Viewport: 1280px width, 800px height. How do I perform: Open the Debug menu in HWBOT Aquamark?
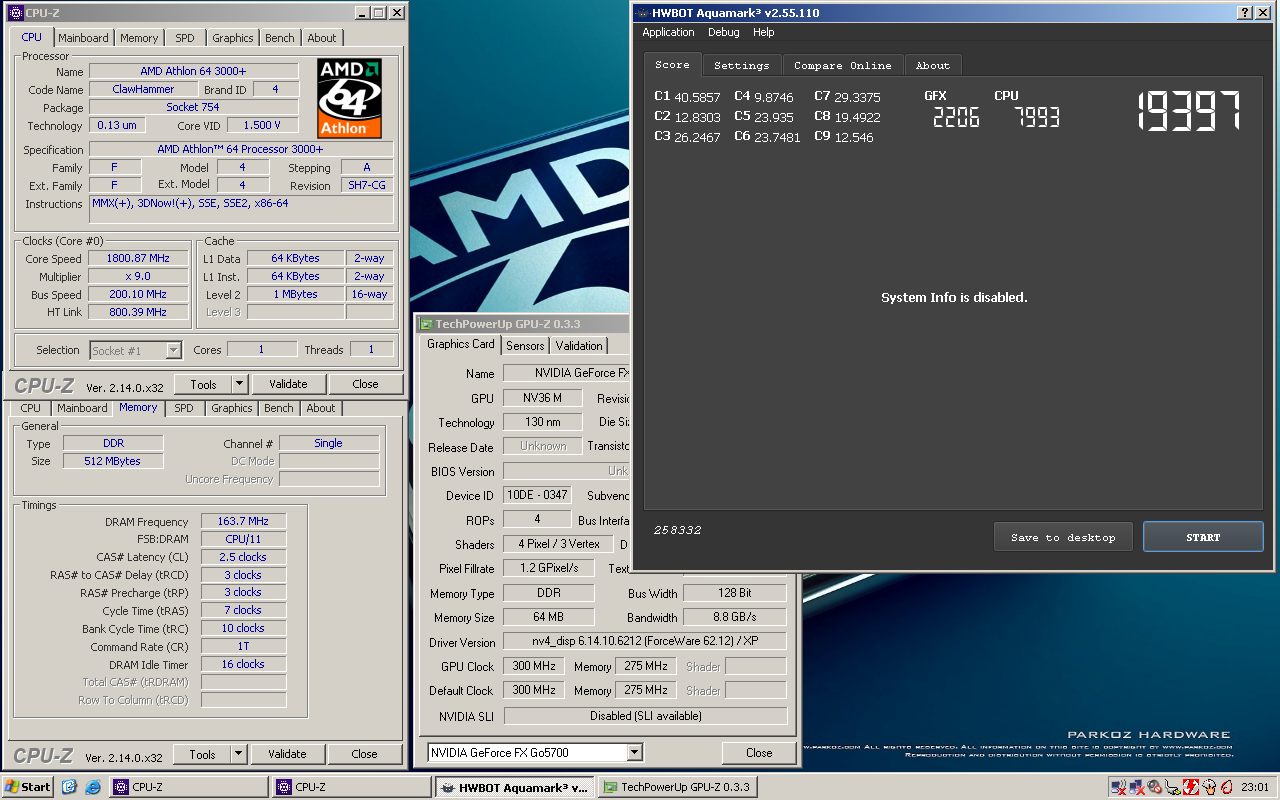[724, 32]
